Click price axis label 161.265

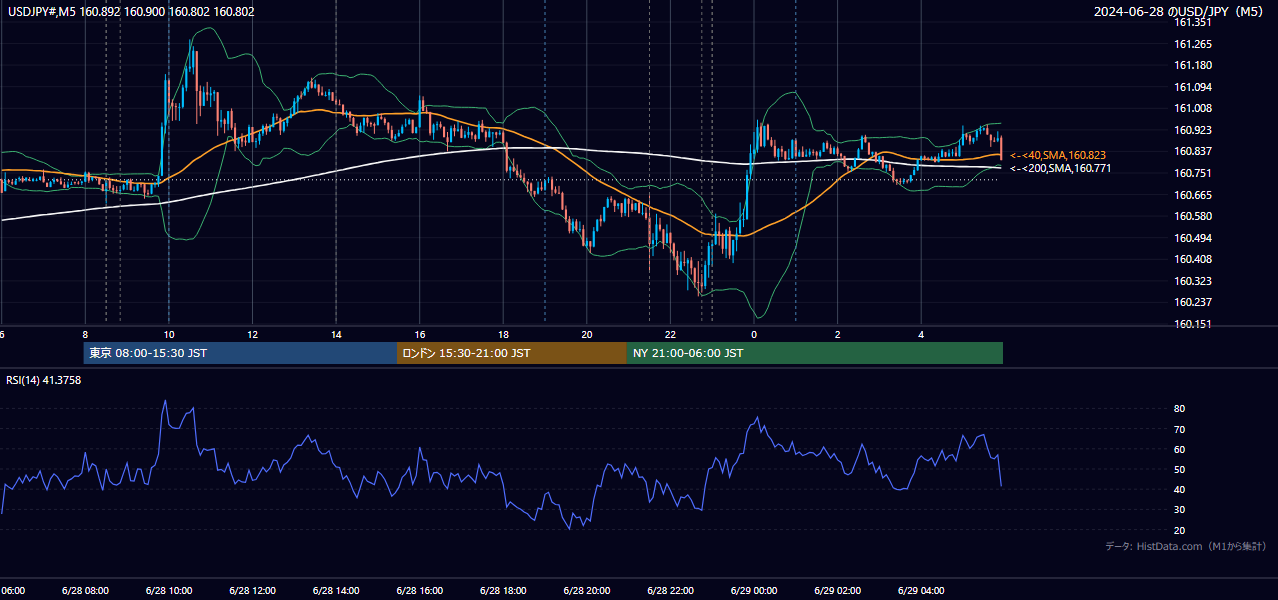[x=1193, y=44]
